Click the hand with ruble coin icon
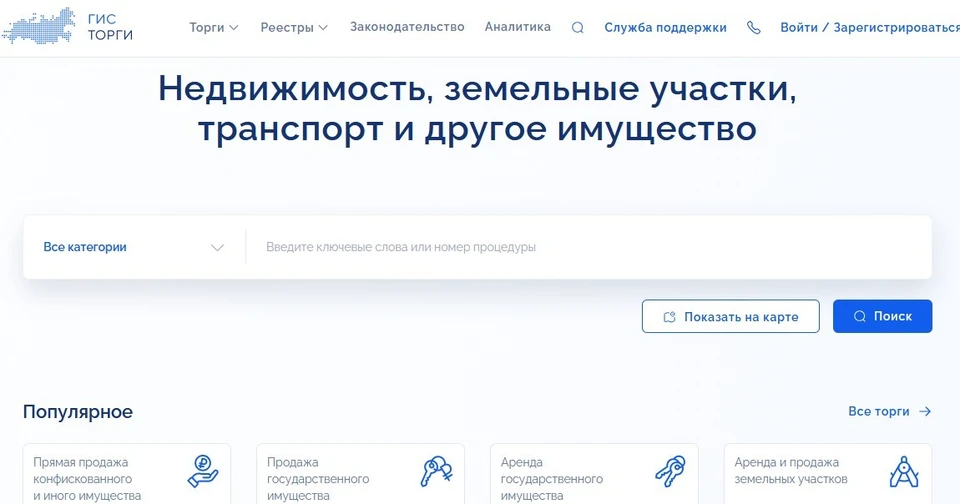 point(203,472)
